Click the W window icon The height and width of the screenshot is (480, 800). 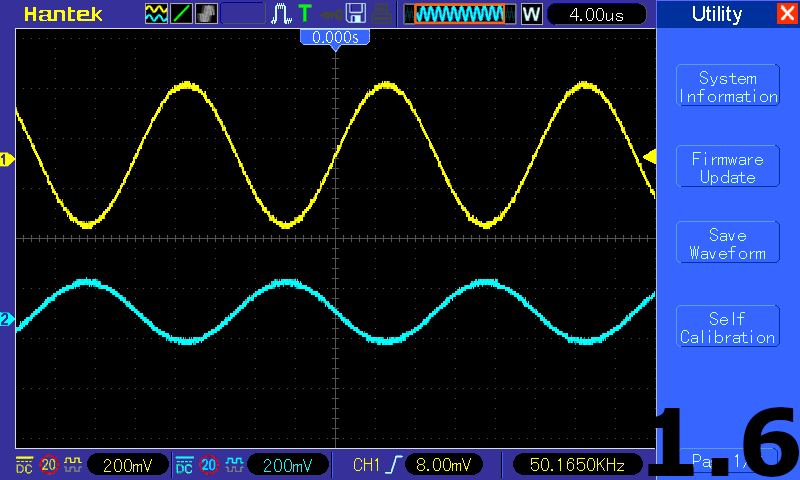point(531,14)
